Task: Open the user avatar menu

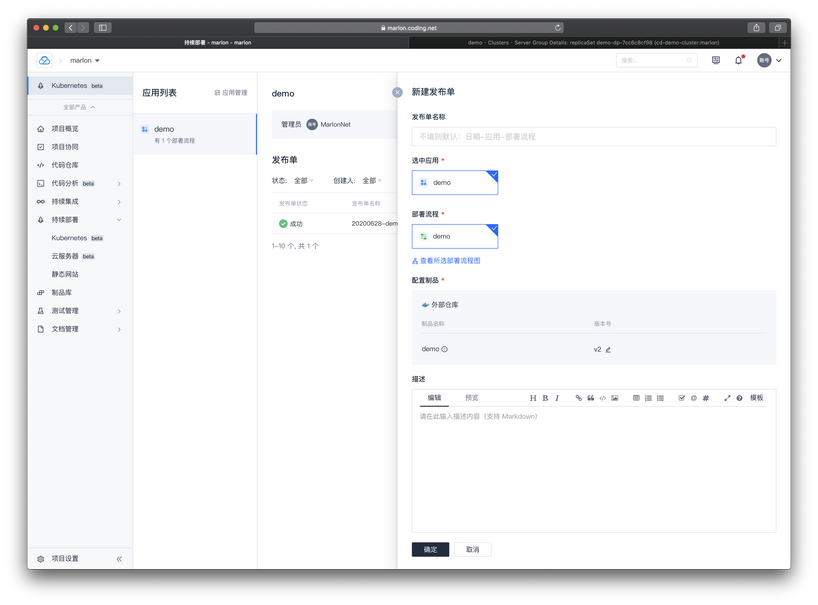Action: click(769, 60)
